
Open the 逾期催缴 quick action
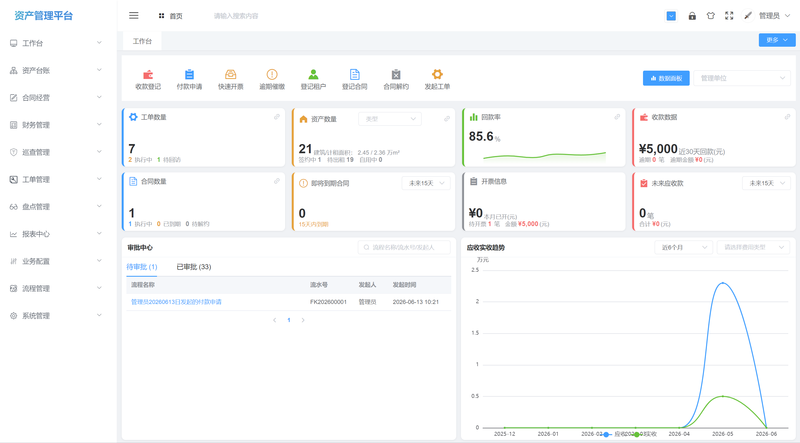[x=272, y=80]
